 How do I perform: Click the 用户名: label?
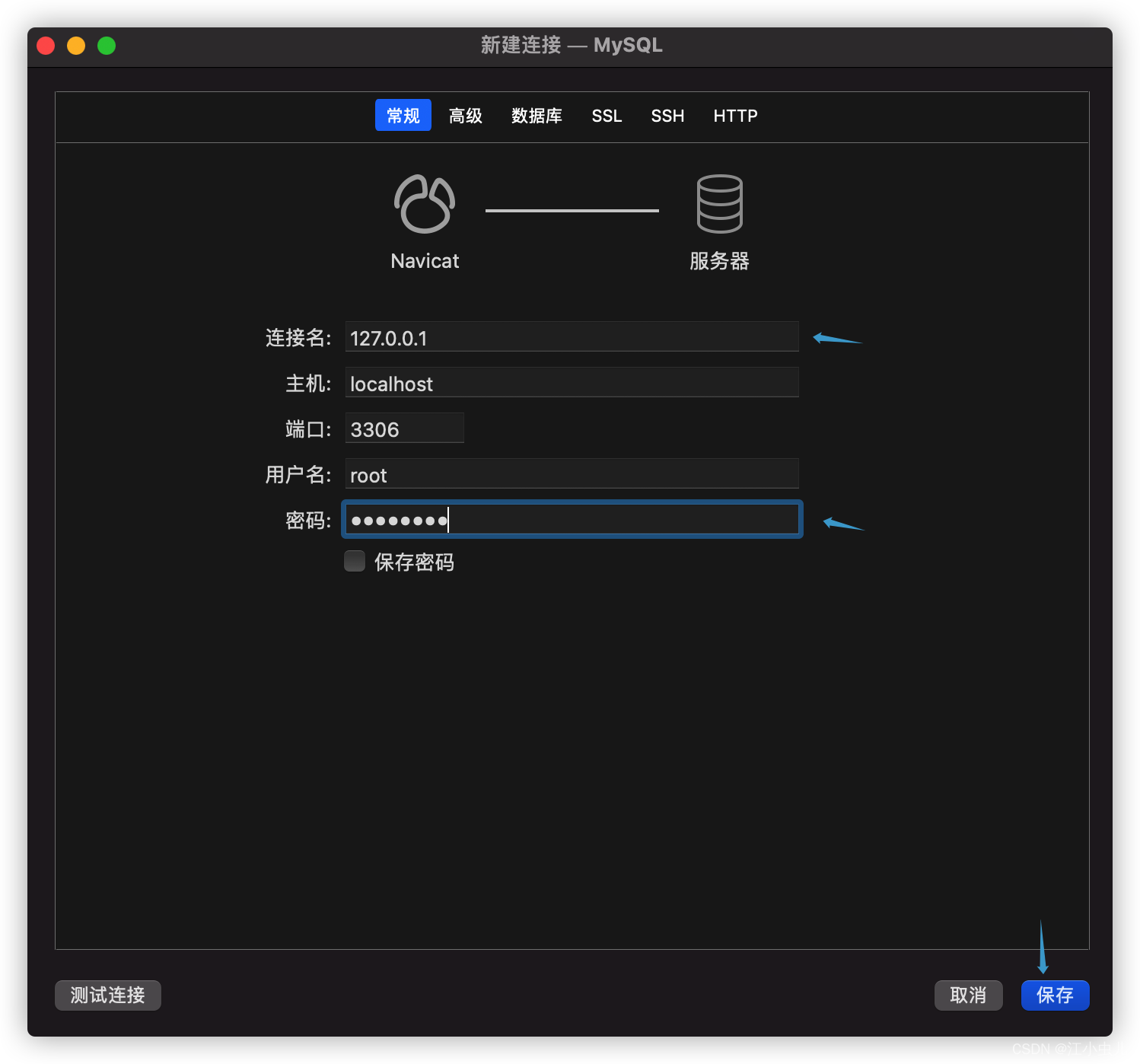[x=298, y=474]
